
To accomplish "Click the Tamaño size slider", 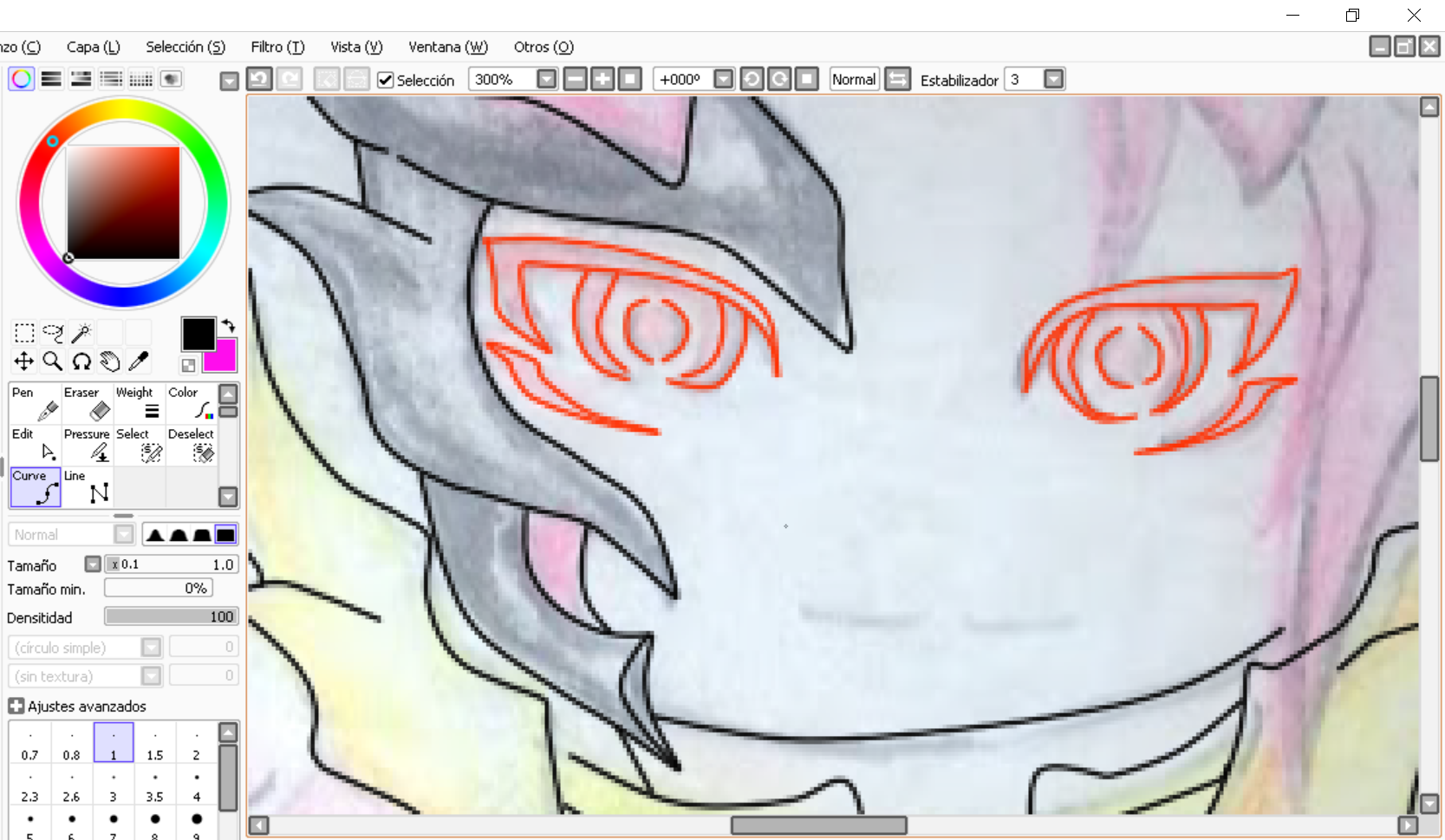I will pyautogui.click(x=172, y=564).
